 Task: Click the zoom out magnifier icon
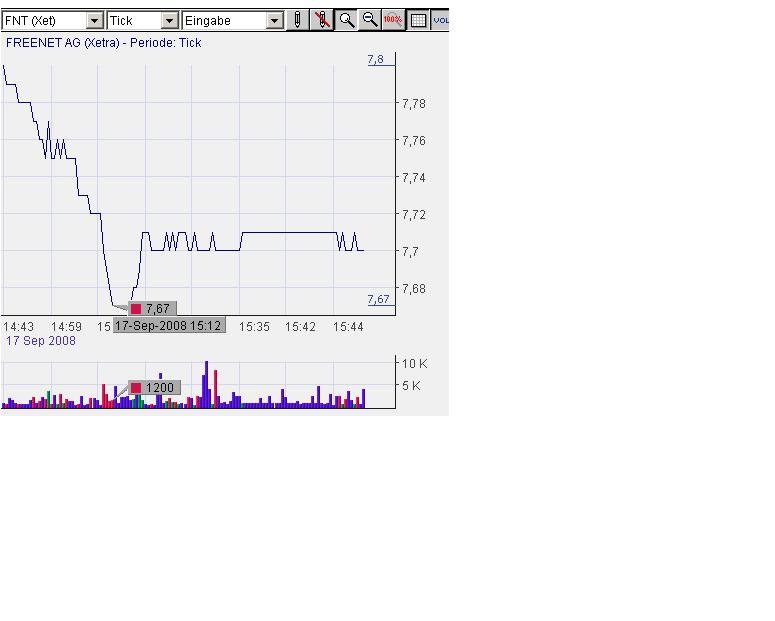click(x=369, y=20)
